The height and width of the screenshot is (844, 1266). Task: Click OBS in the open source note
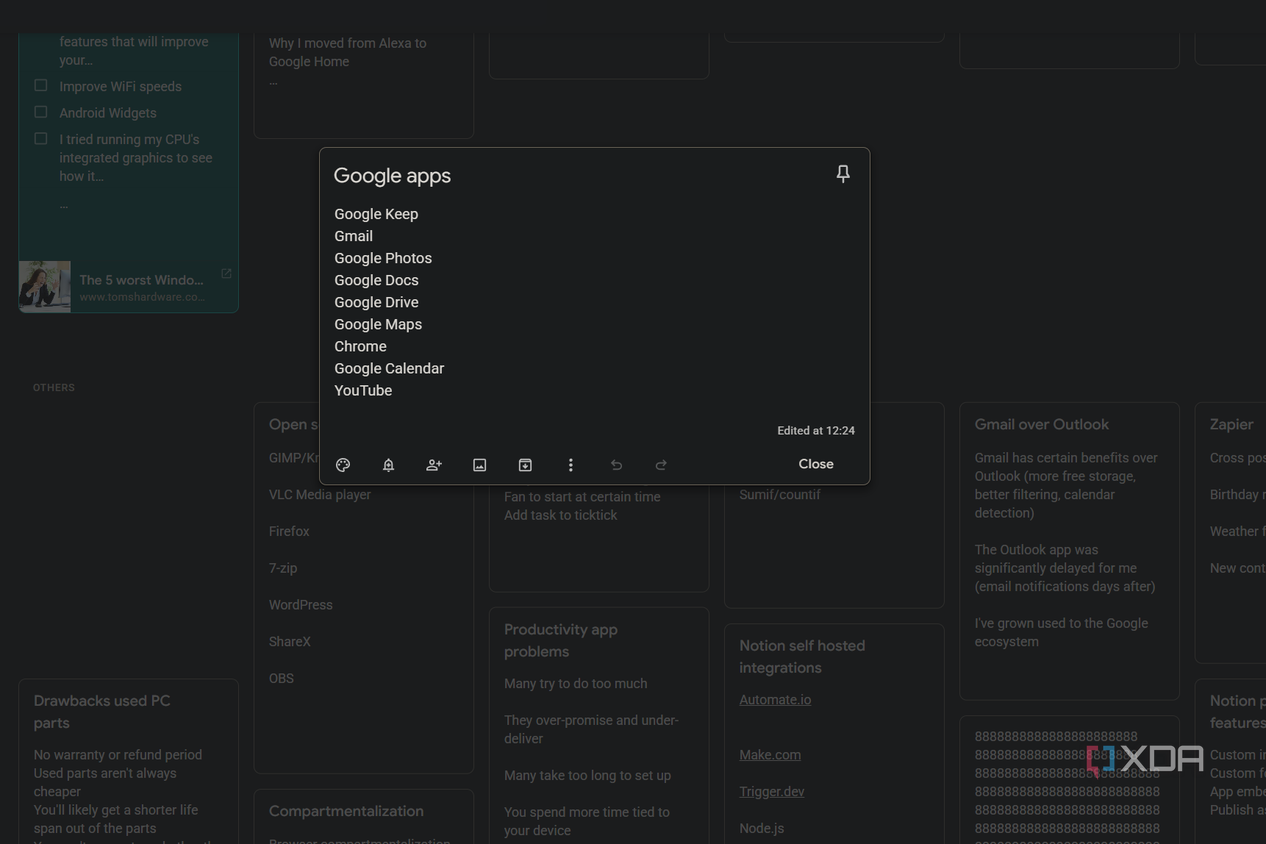[281, 678]
